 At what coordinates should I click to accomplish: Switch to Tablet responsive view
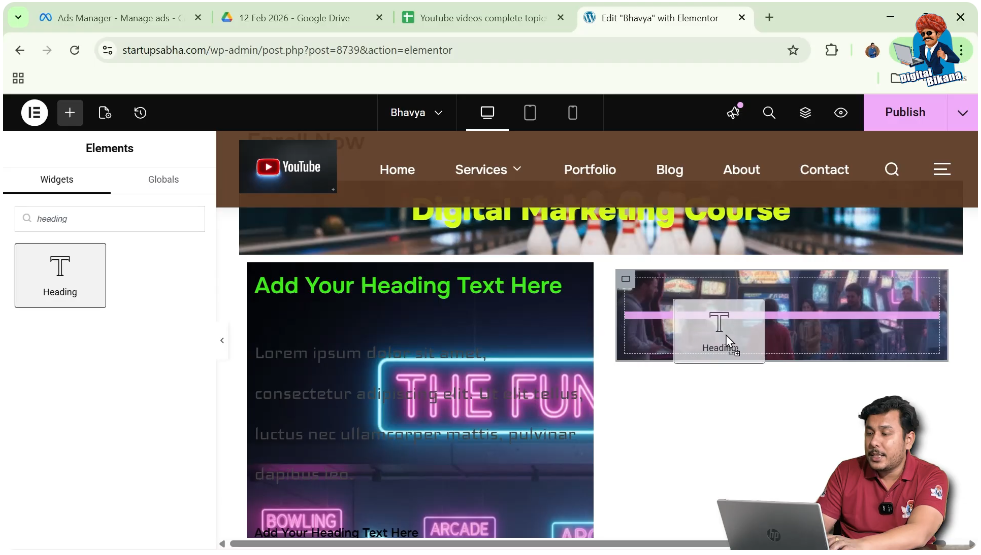click(x=530, y=113)
